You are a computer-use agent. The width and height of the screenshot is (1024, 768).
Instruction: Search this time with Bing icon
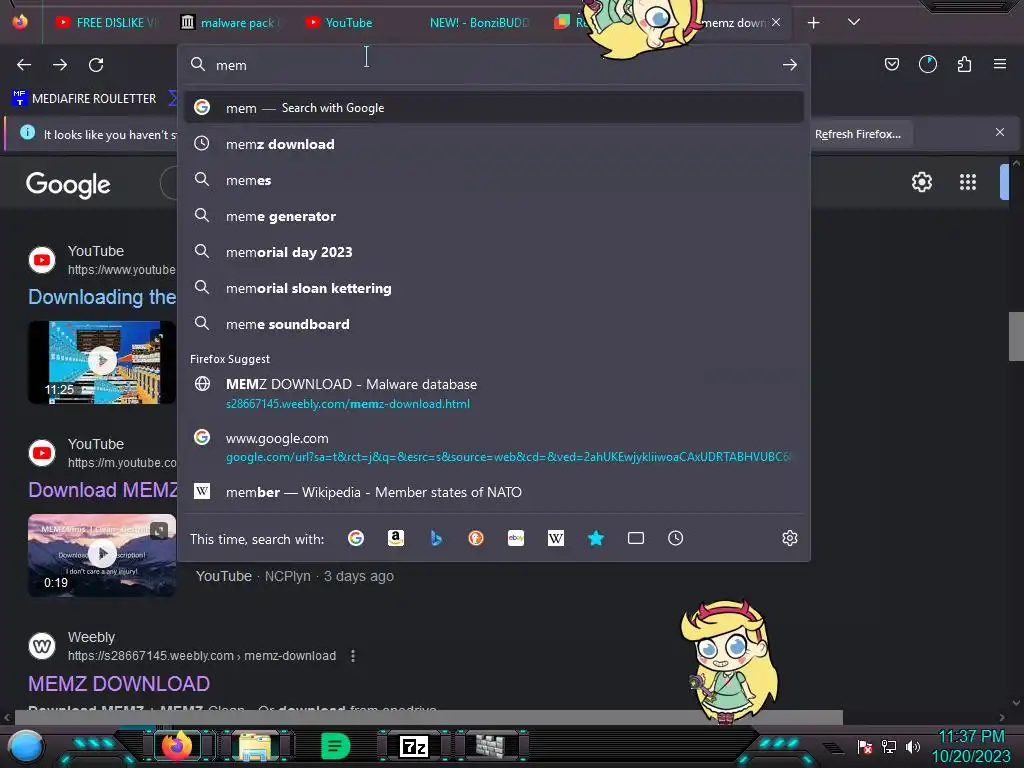(x=436, y=538)
